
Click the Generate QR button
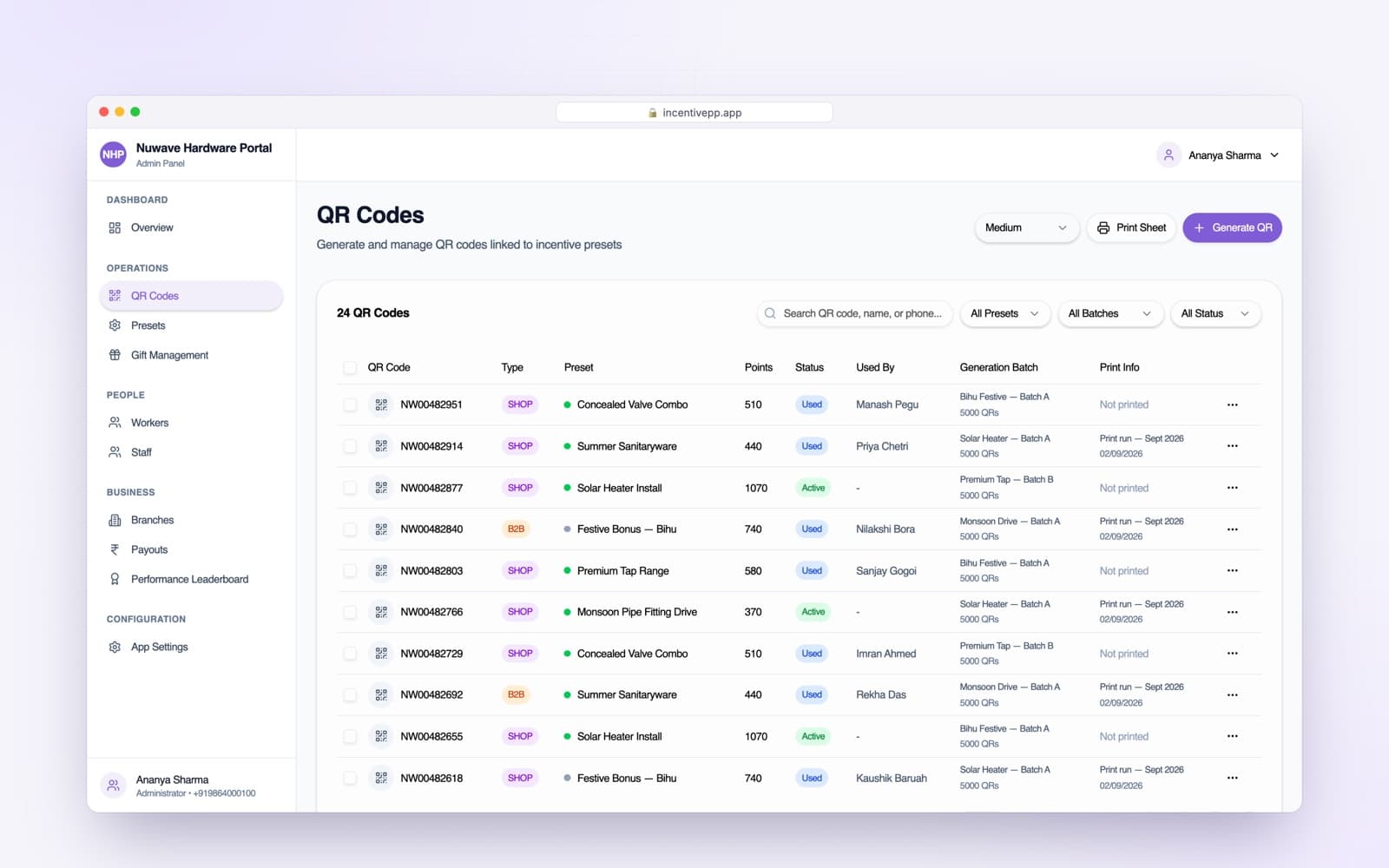tap(1232, 227)
